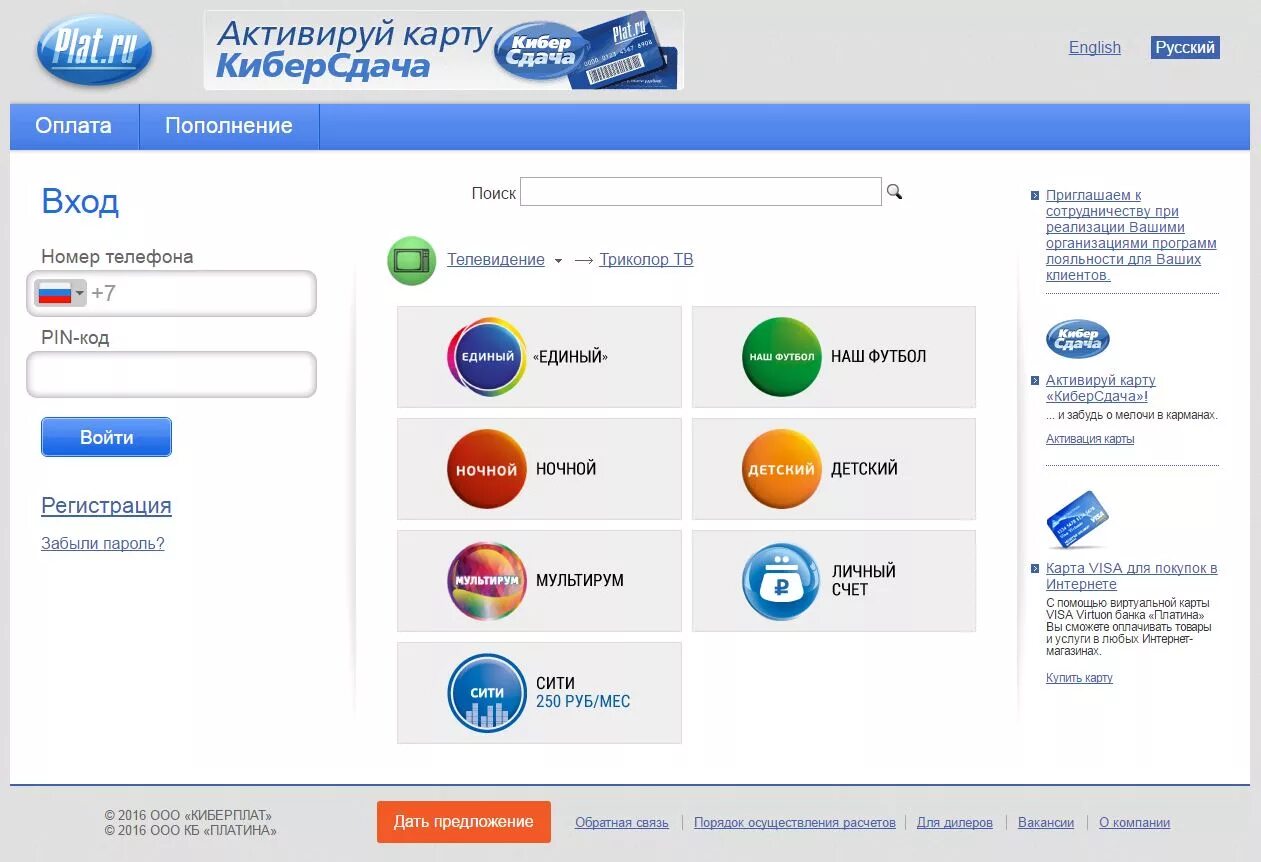Image resolution: width=1261 pixels, height=862 pixels.
Task: Open the Для дилеров footer link
Action: click(955, 823)
